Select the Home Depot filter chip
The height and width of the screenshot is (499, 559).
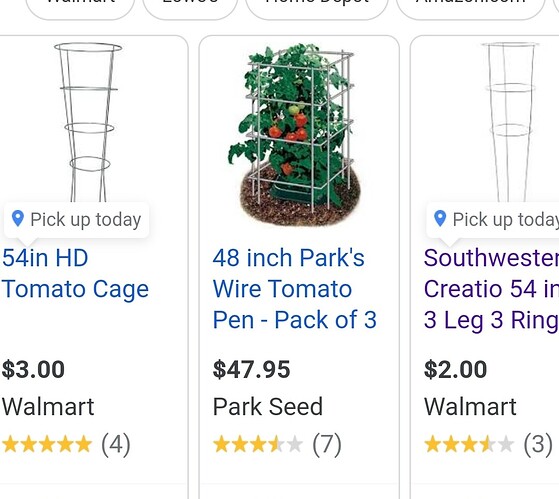pyautogui.click(x=317, y=7)
